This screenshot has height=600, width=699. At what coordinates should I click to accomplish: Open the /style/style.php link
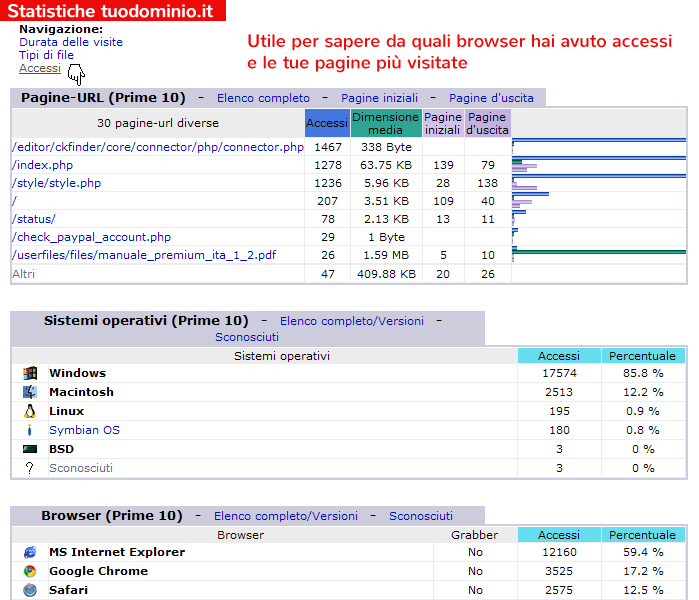57,183
